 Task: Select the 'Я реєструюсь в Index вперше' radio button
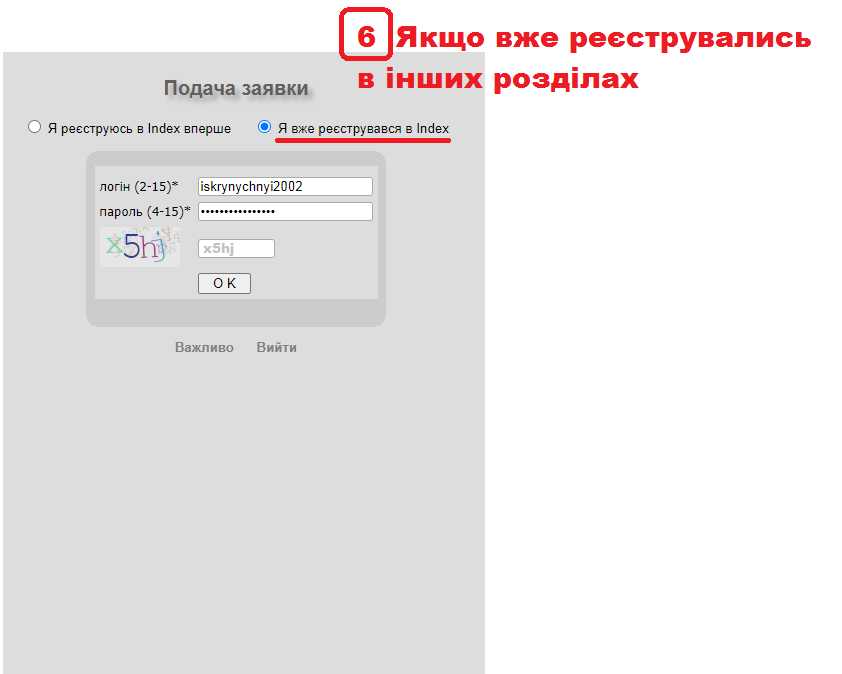coord(35,127)
